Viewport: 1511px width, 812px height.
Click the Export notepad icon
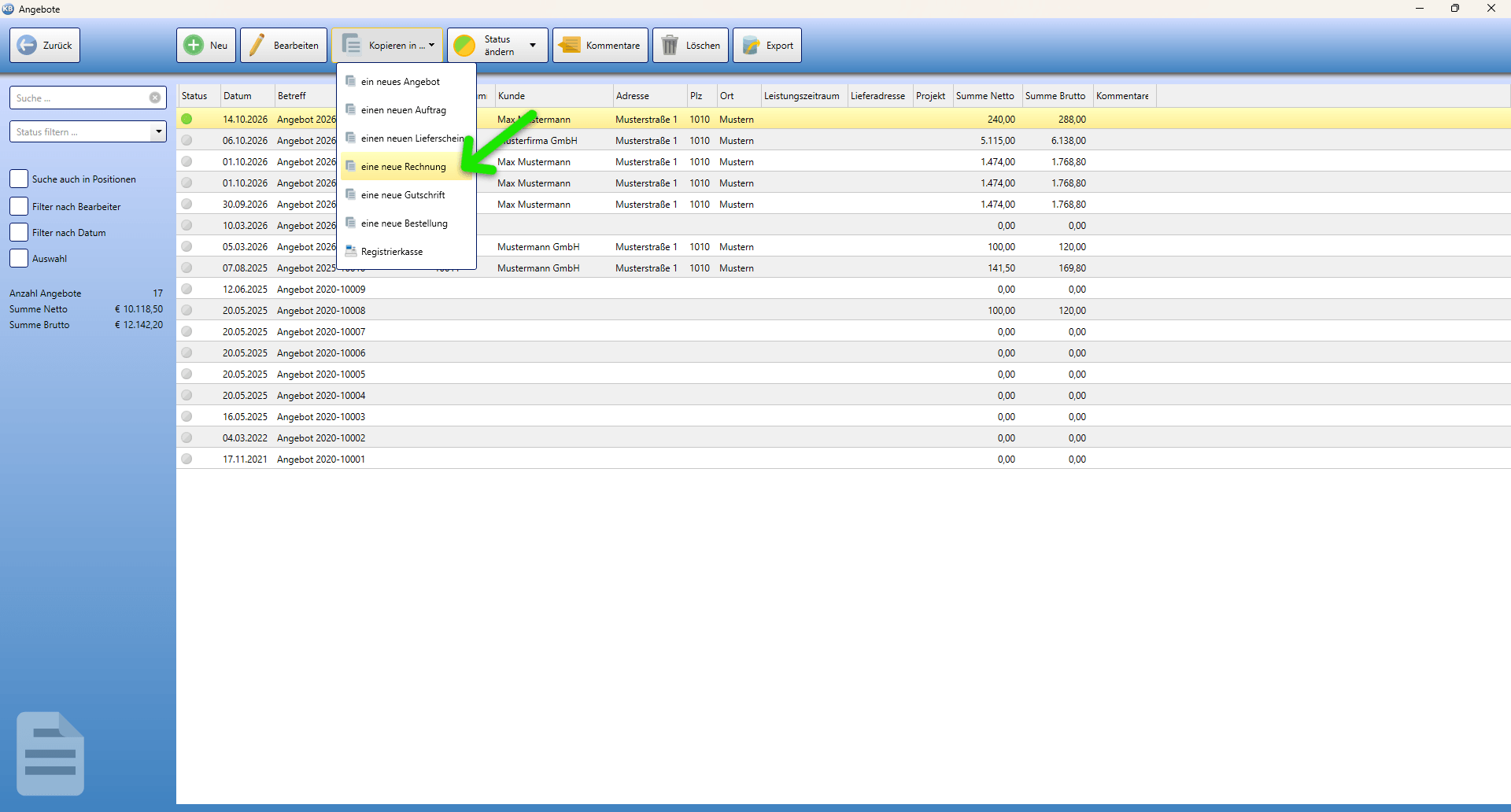(x=752, y=45)
